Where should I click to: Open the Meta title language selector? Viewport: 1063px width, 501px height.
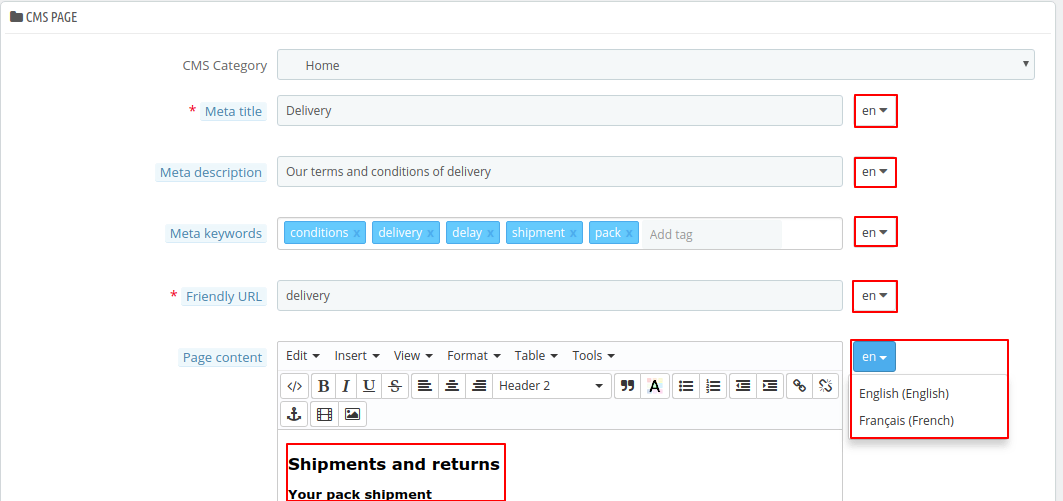[875, 111]
